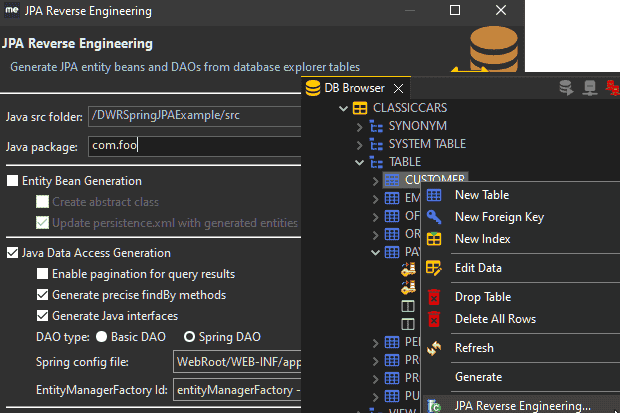Click the table icon of the PE row
The width and height of the screenshot is (620, 413).
pyautogui.click(x=392, y=342)
